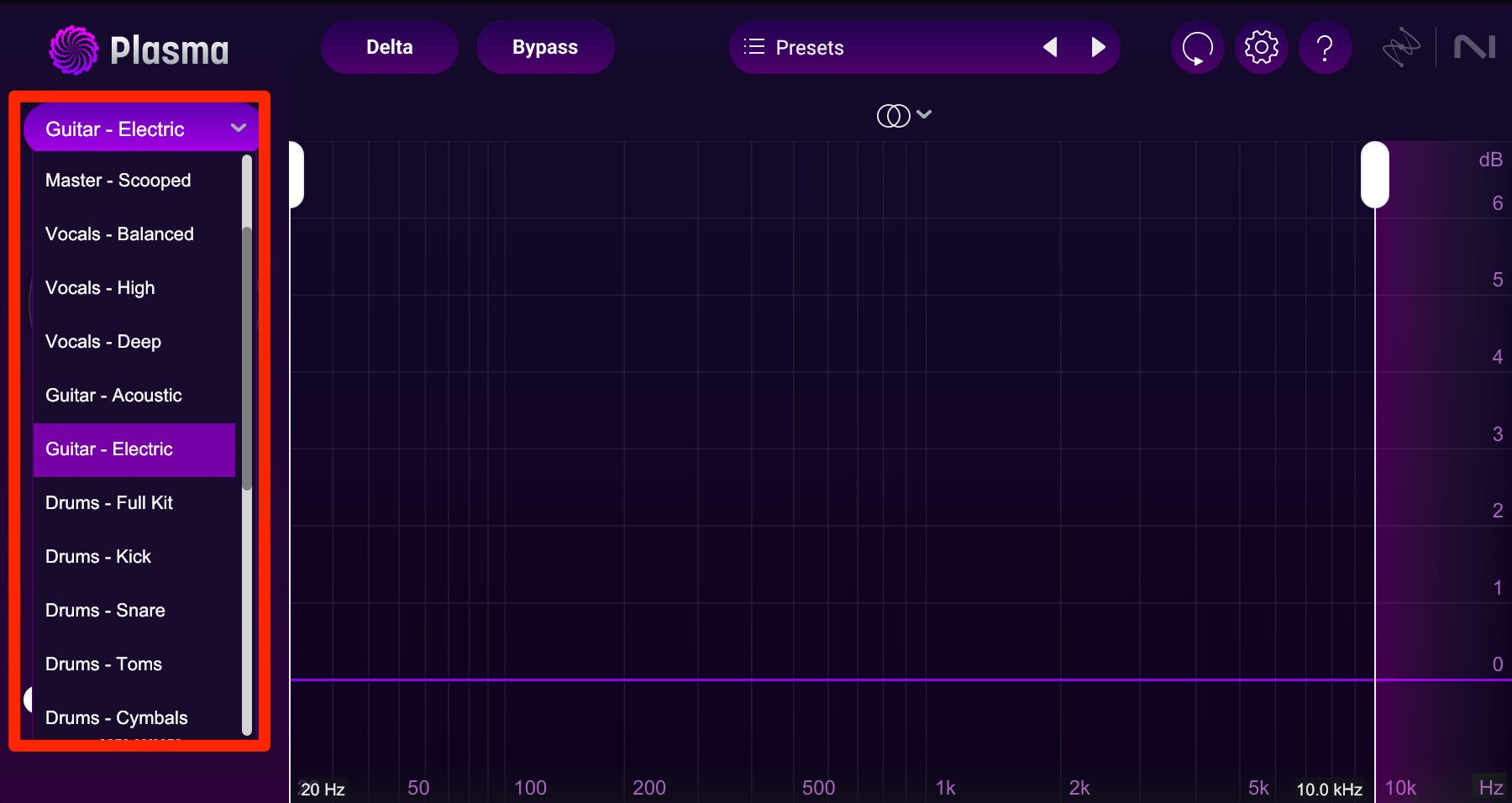Open the stereo channel mode dropdown
The width and height of the screenshot is (1512, 803).
click(x=904, y=115)
